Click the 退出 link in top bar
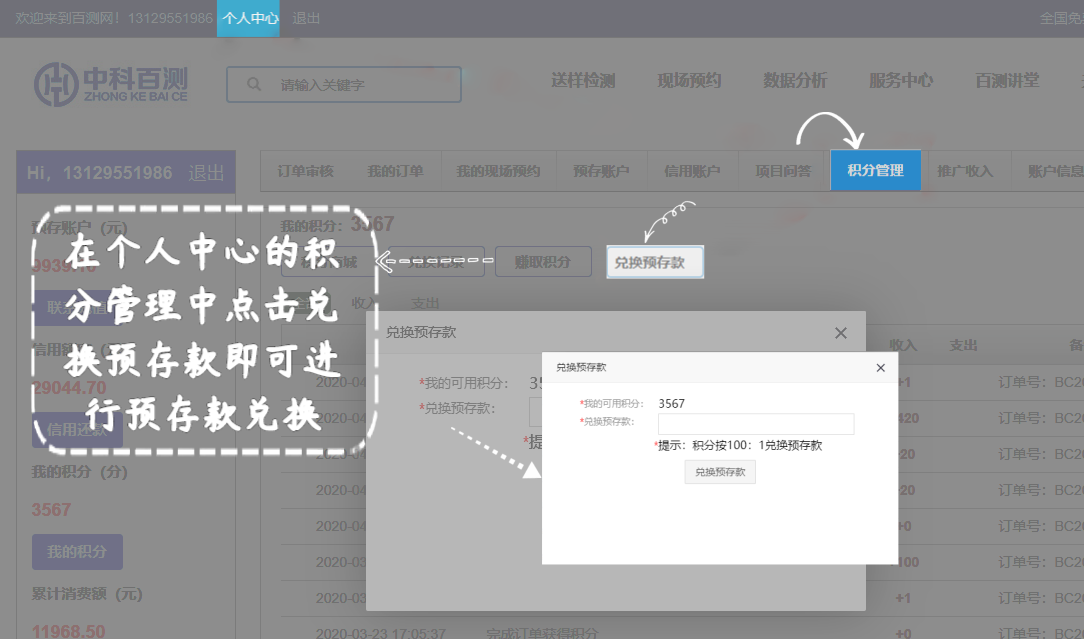 pyautogui.click(x=307, y=18)
